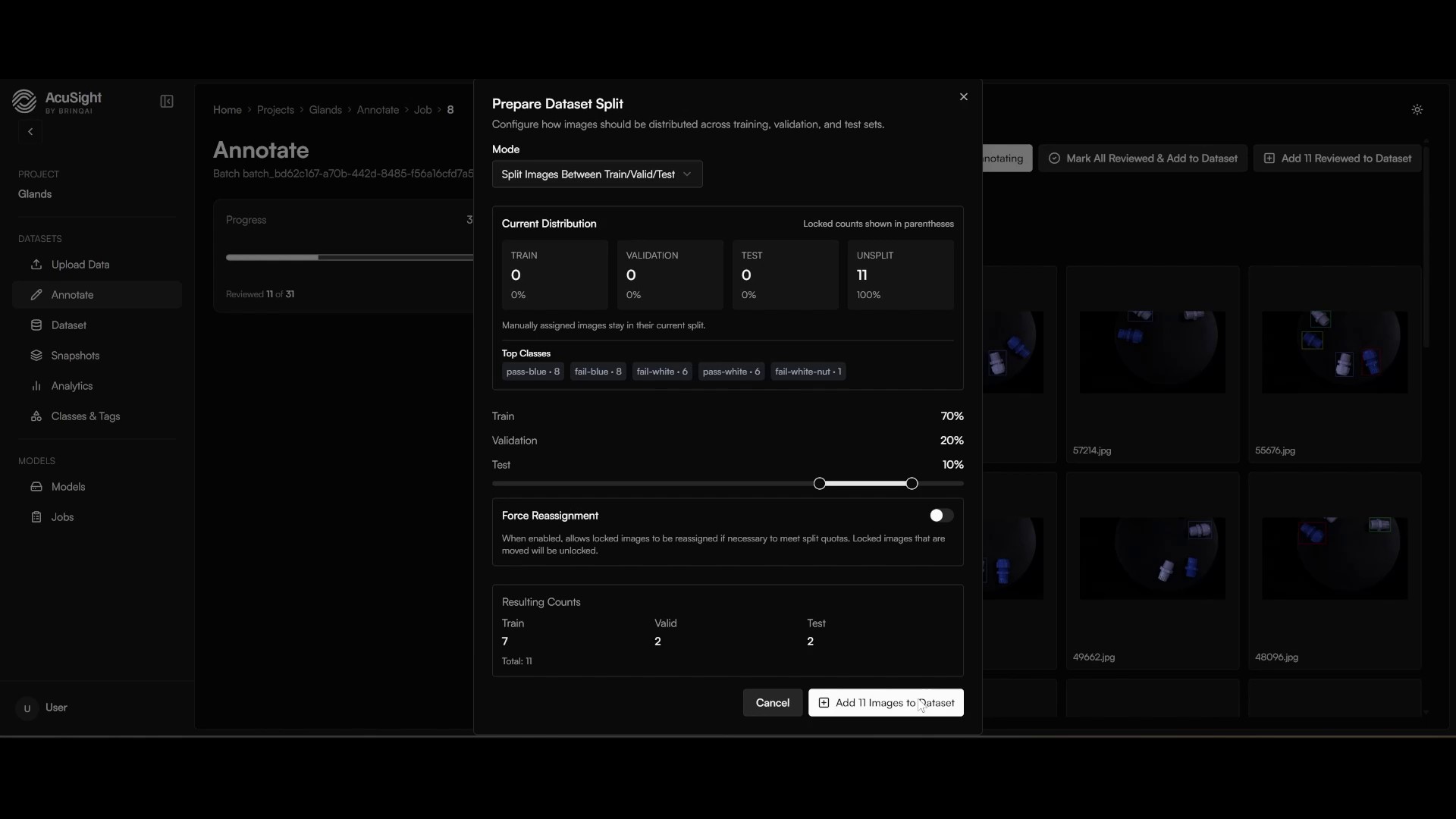Click the validation/test slider handle
The image size is (1456, 819).
tap(912, 484)
